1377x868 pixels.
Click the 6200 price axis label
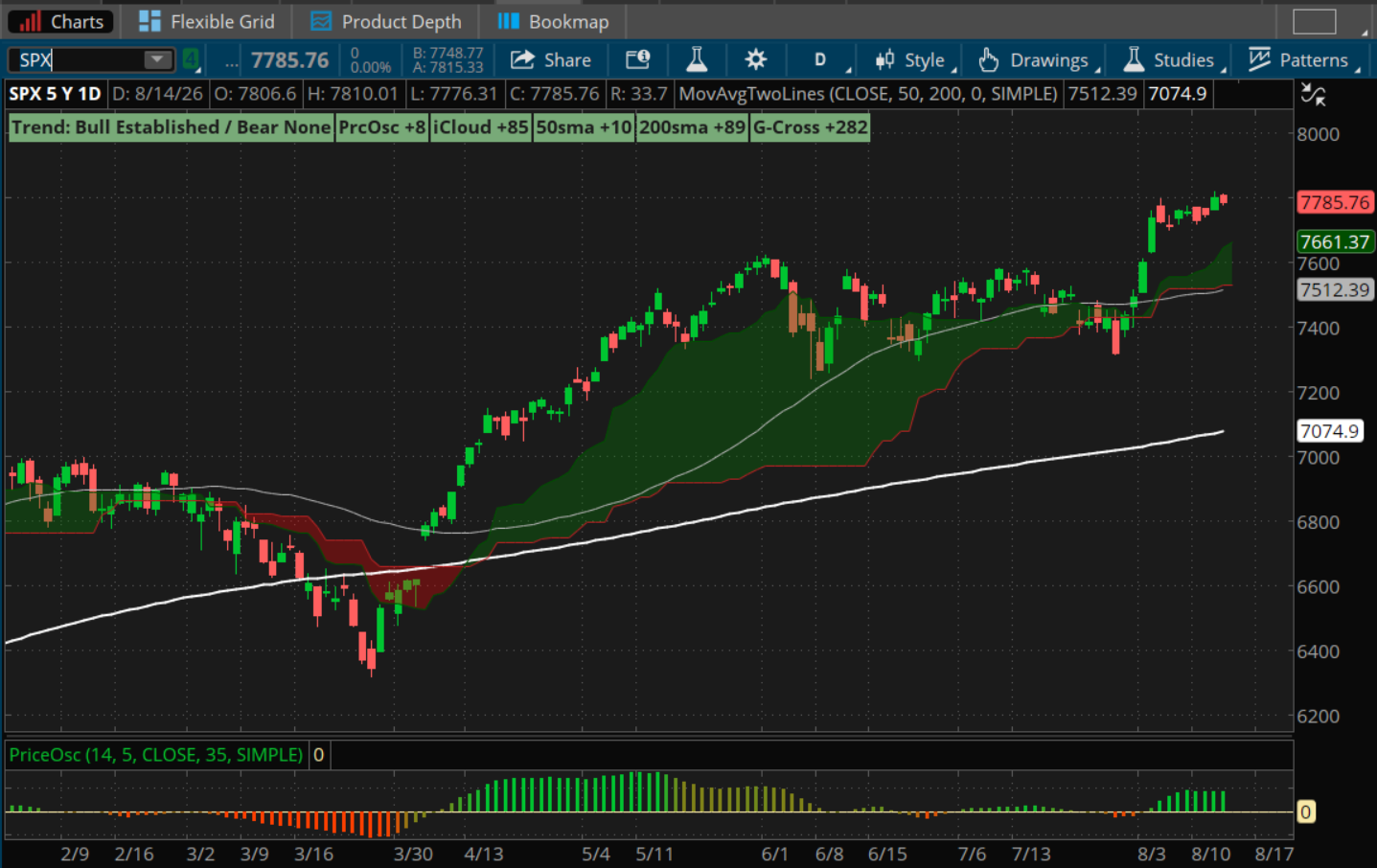pyautogui.click(x=1318, y=716)
